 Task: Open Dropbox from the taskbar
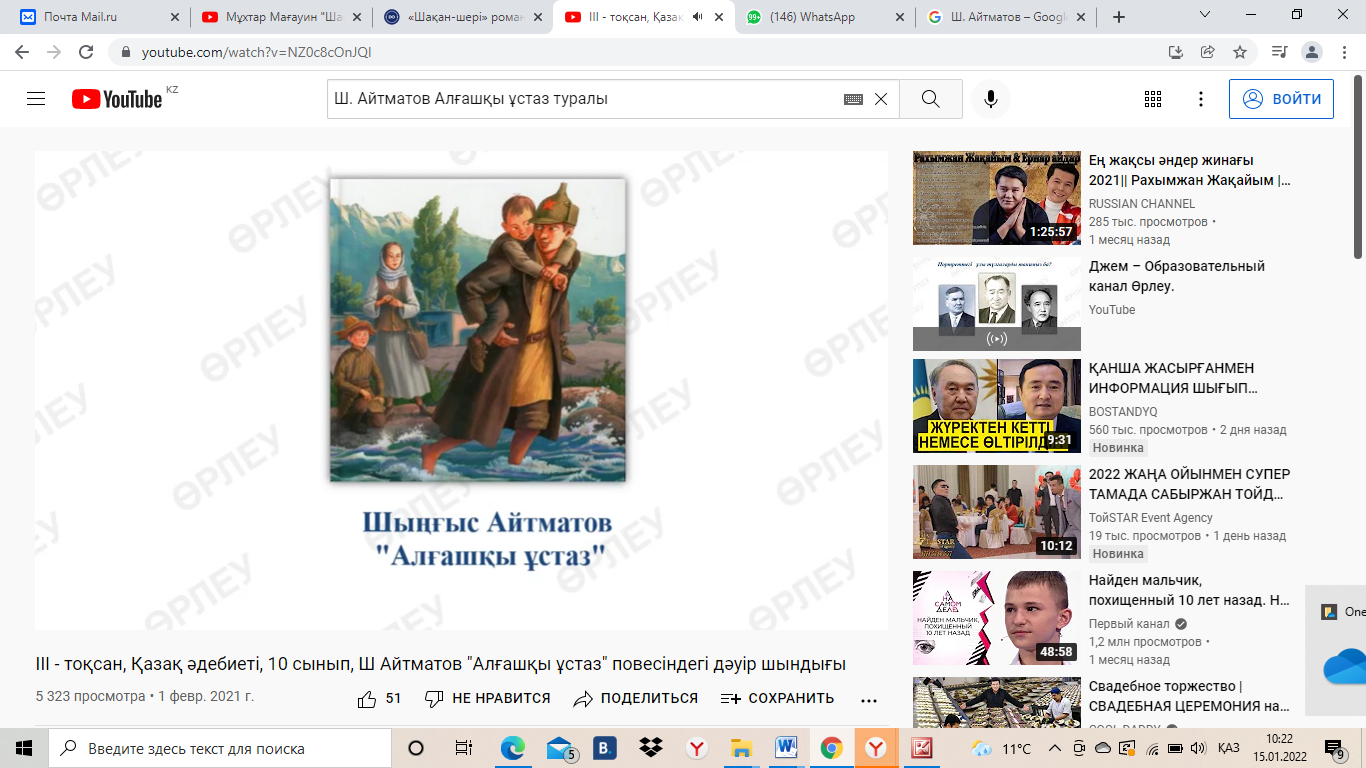[651, 748]
